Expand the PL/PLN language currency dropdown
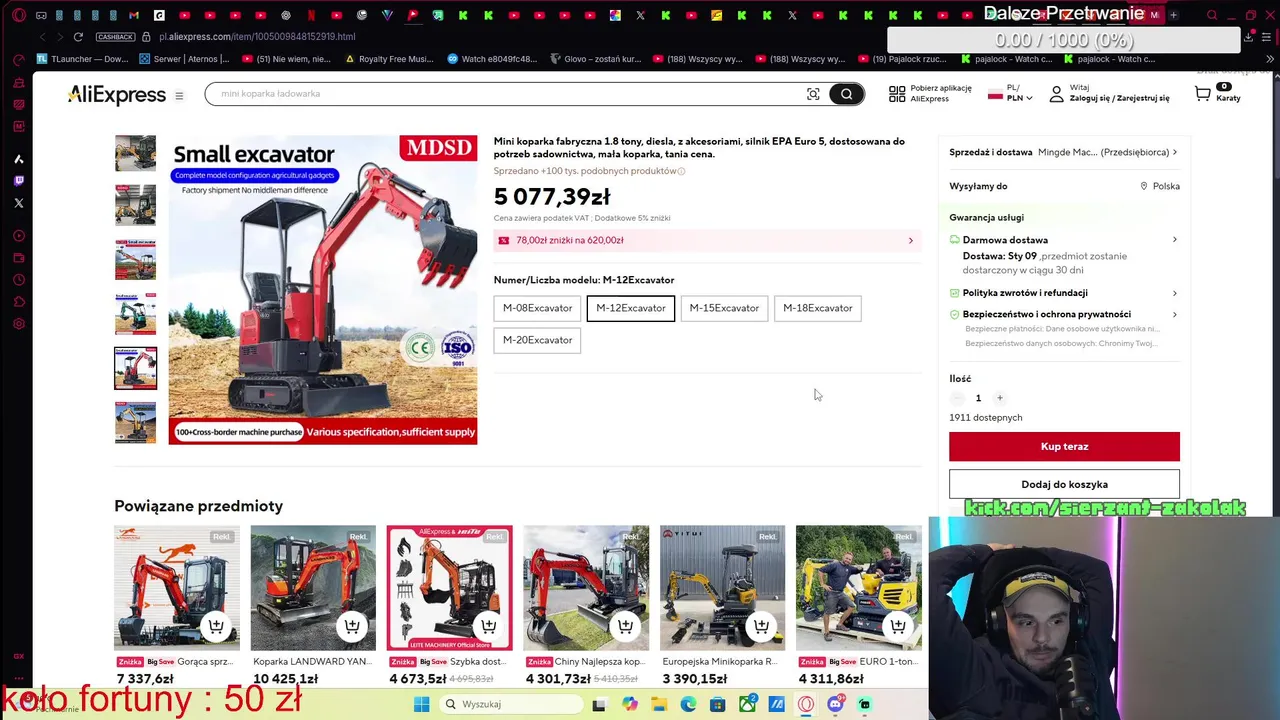Viewport: 1280px width, 720px height. click(1011, 94)
